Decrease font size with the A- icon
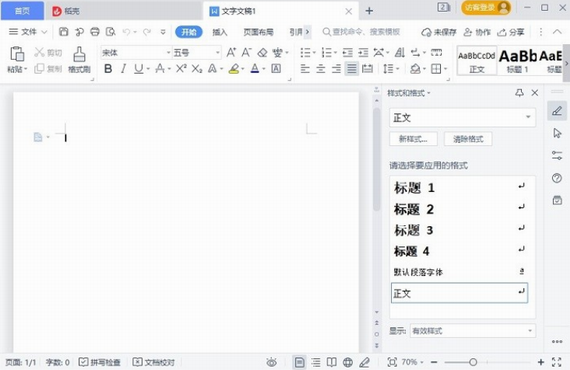 [x=246, y=53]
